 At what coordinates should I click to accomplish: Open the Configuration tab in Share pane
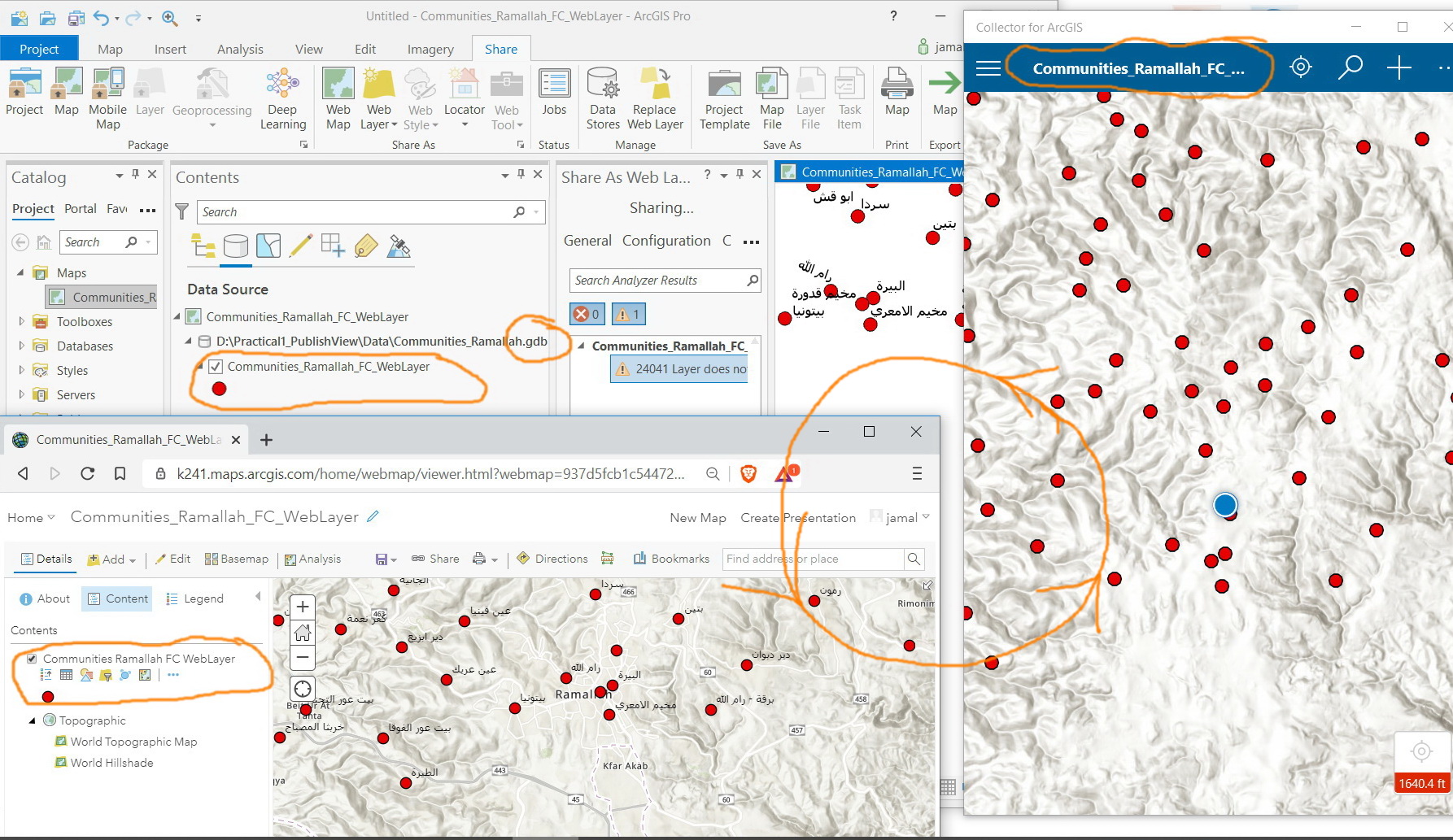coord(666,241)
